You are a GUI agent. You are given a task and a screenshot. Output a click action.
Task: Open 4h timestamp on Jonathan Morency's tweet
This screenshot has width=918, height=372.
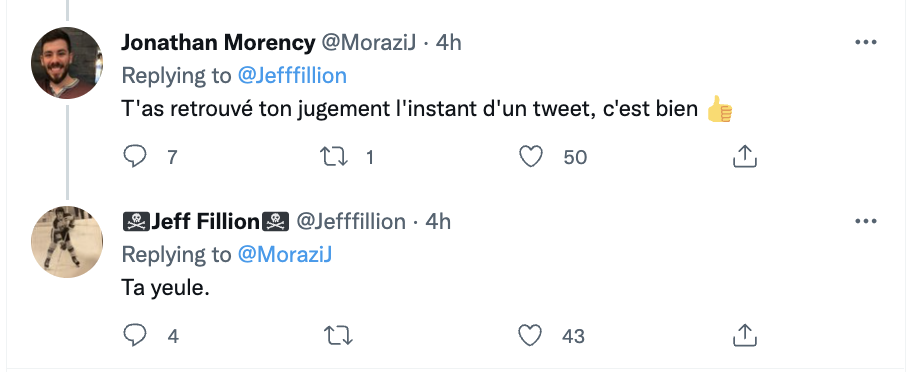pyautogui.click(x=448, y=42)
